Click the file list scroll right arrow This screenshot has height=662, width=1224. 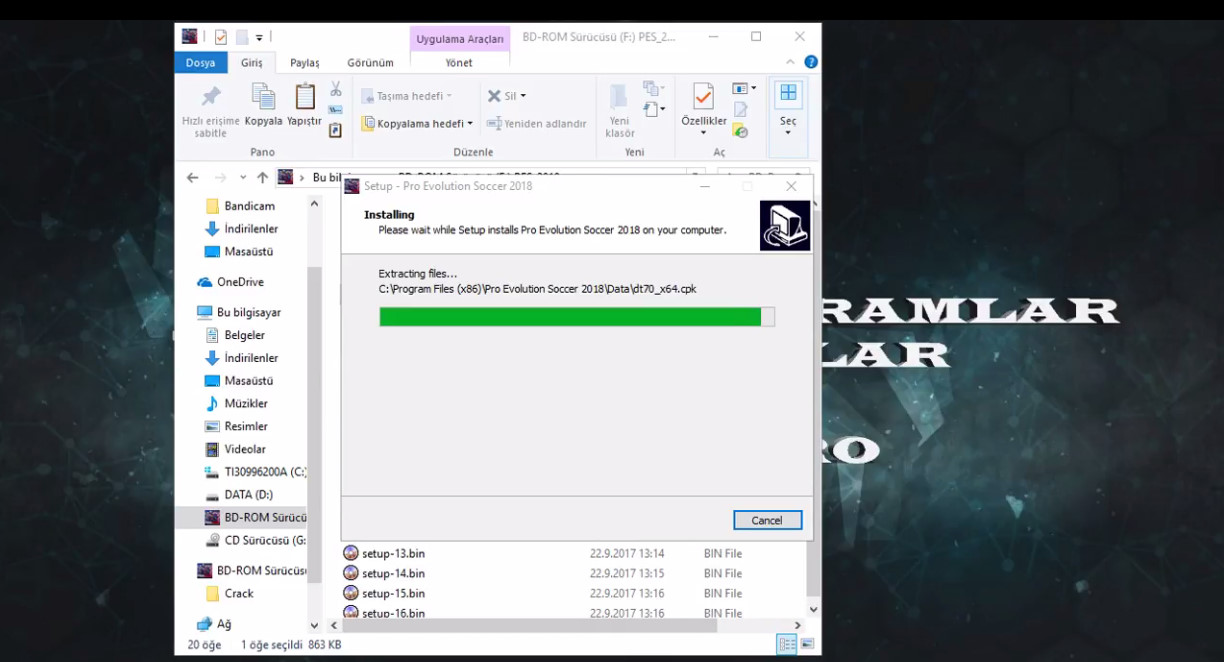point(798,626)
